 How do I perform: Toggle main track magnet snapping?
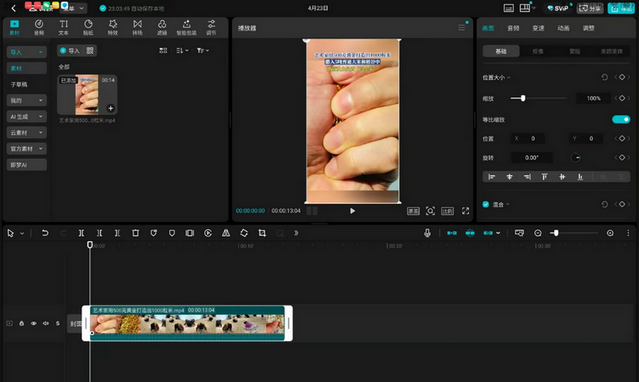452,233
